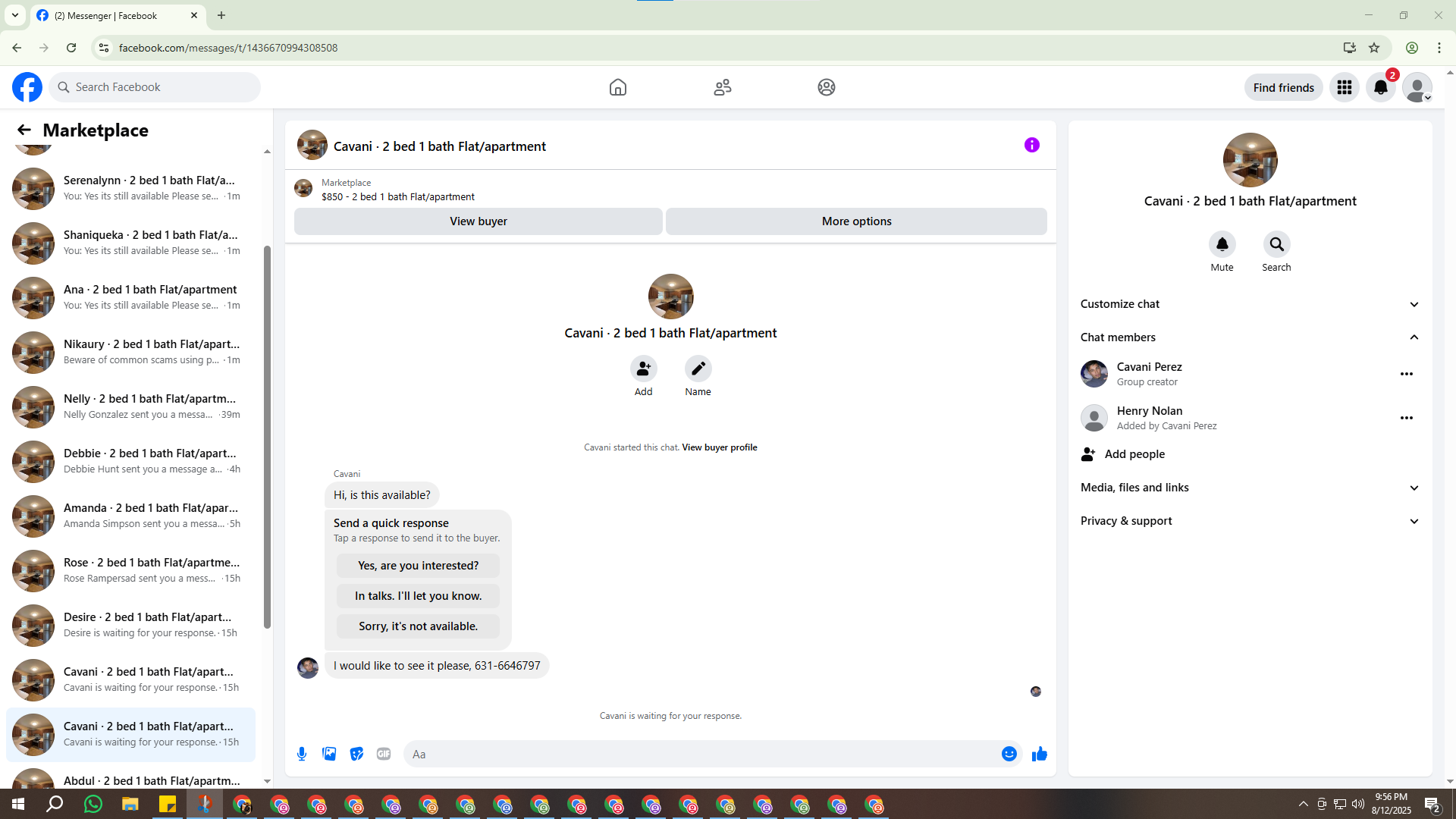Click the View buyer button

tap(478, 221)
